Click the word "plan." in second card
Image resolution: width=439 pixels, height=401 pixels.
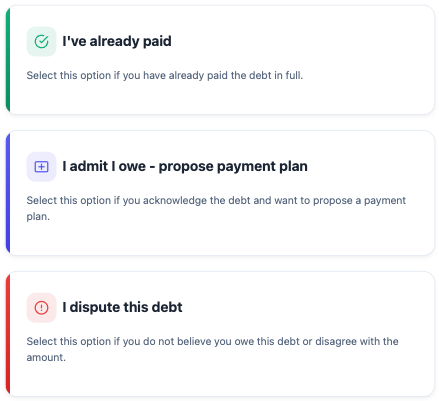pos(38,217)
